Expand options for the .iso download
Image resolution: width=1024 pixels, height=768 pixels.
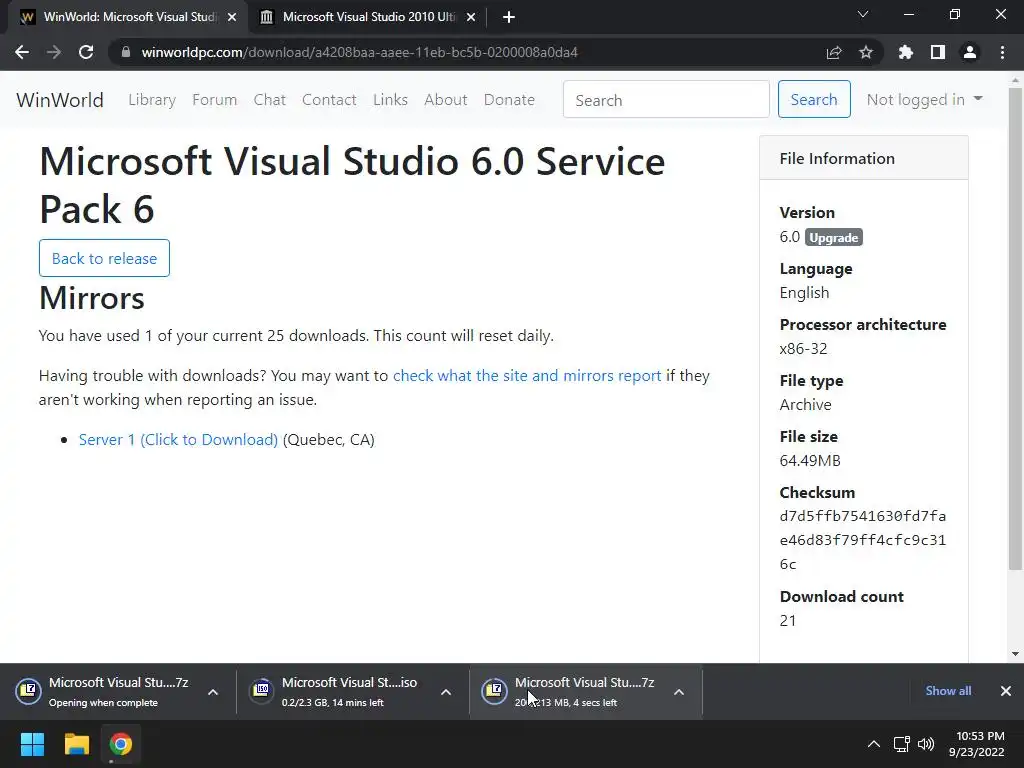pos(446,692)
